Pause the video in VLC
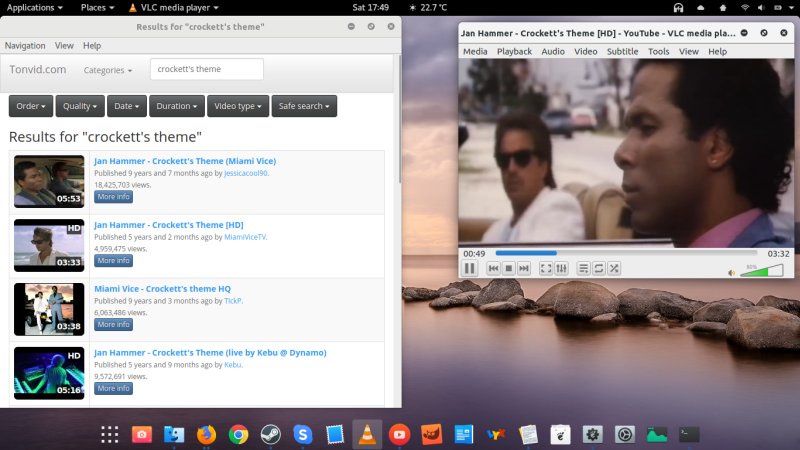The width and height of the screenshot is (800, 450). pos(469,269)
